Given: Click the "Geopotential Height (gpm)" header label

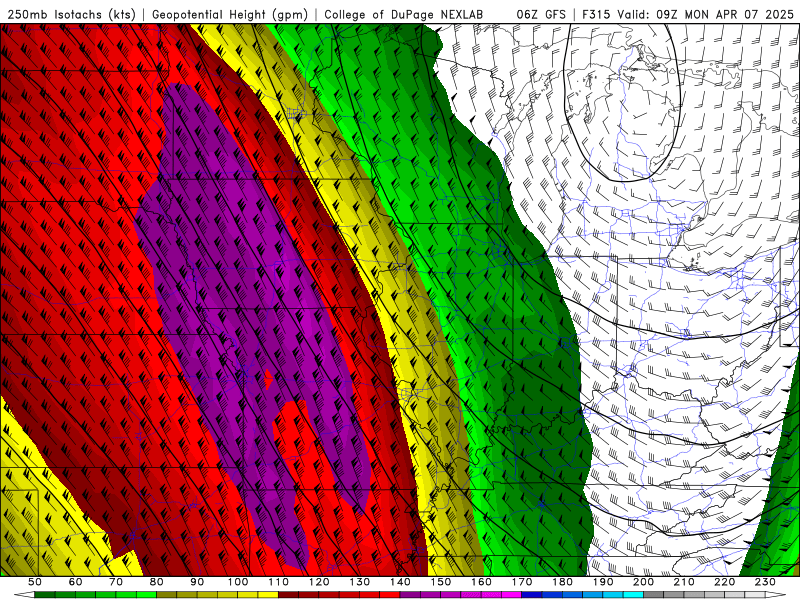Looking at the screenshot, I should (230, 14).
